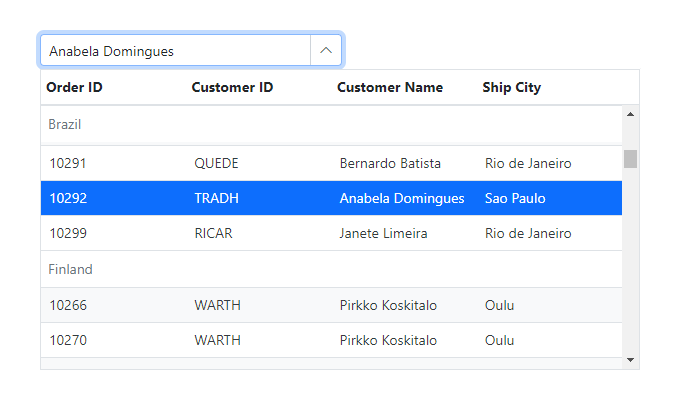This screenshot has height=405, width=676.
Task: Select order 10299 Janete Limeira row
Action: click(x=330, y=233)
